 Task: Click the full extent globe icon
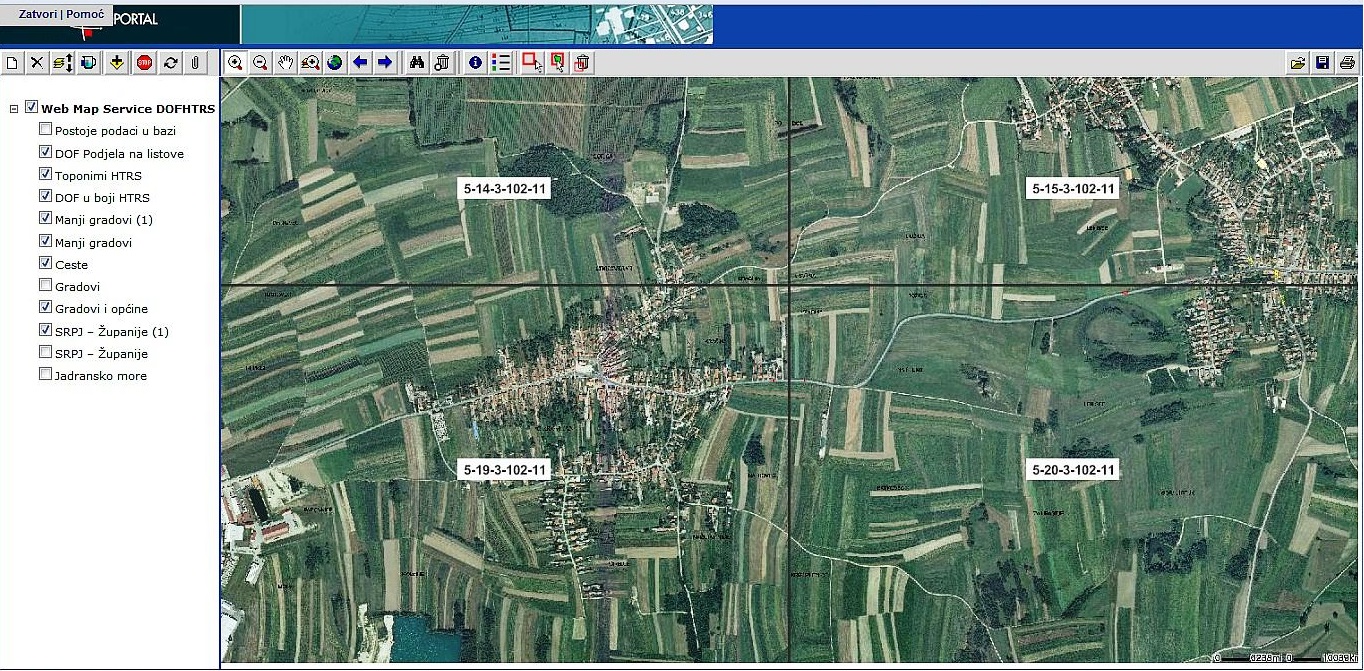click(x=334, y=62)
